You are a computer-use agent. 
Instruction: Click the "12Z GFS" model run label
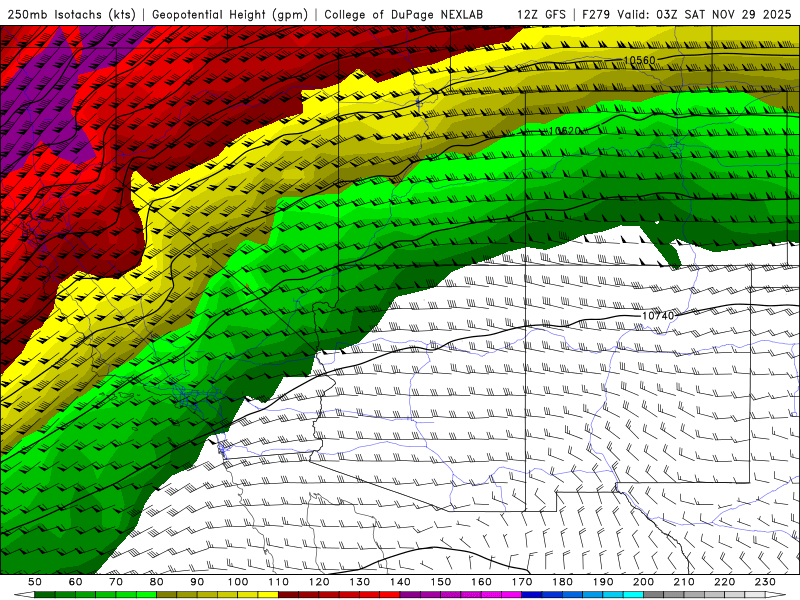[x=541, y=14]
